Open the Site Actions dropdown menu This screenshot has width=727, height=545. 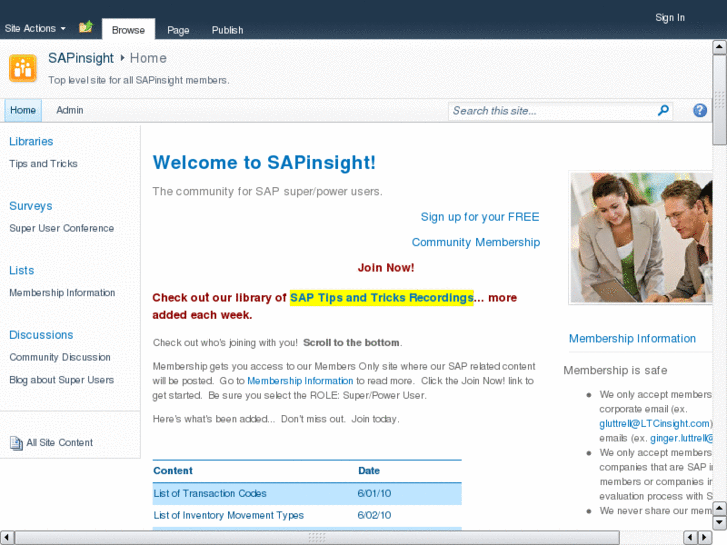coord(35,28)
